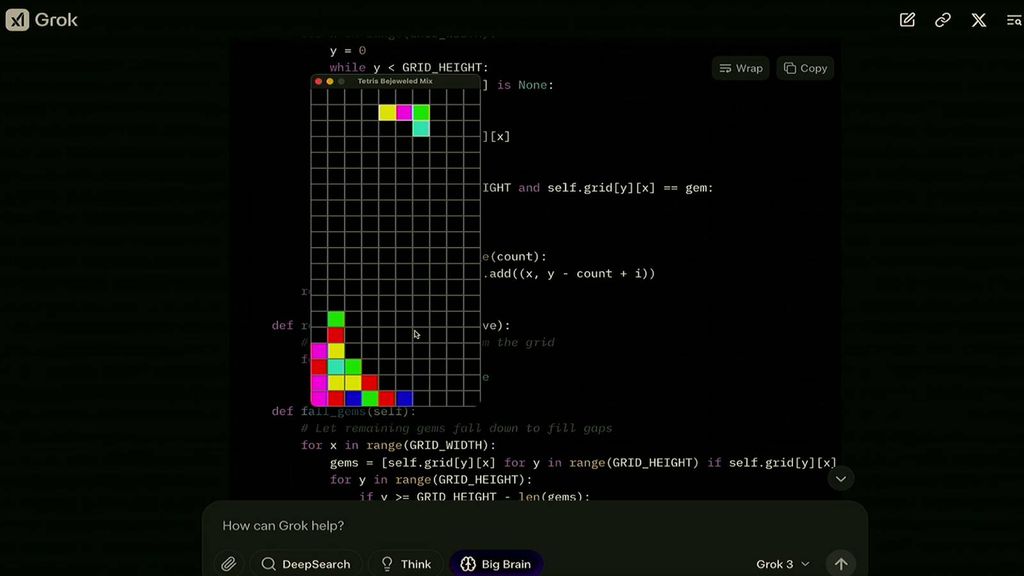
Task: Enable DeepSearch mode
Action: [306, 563]
